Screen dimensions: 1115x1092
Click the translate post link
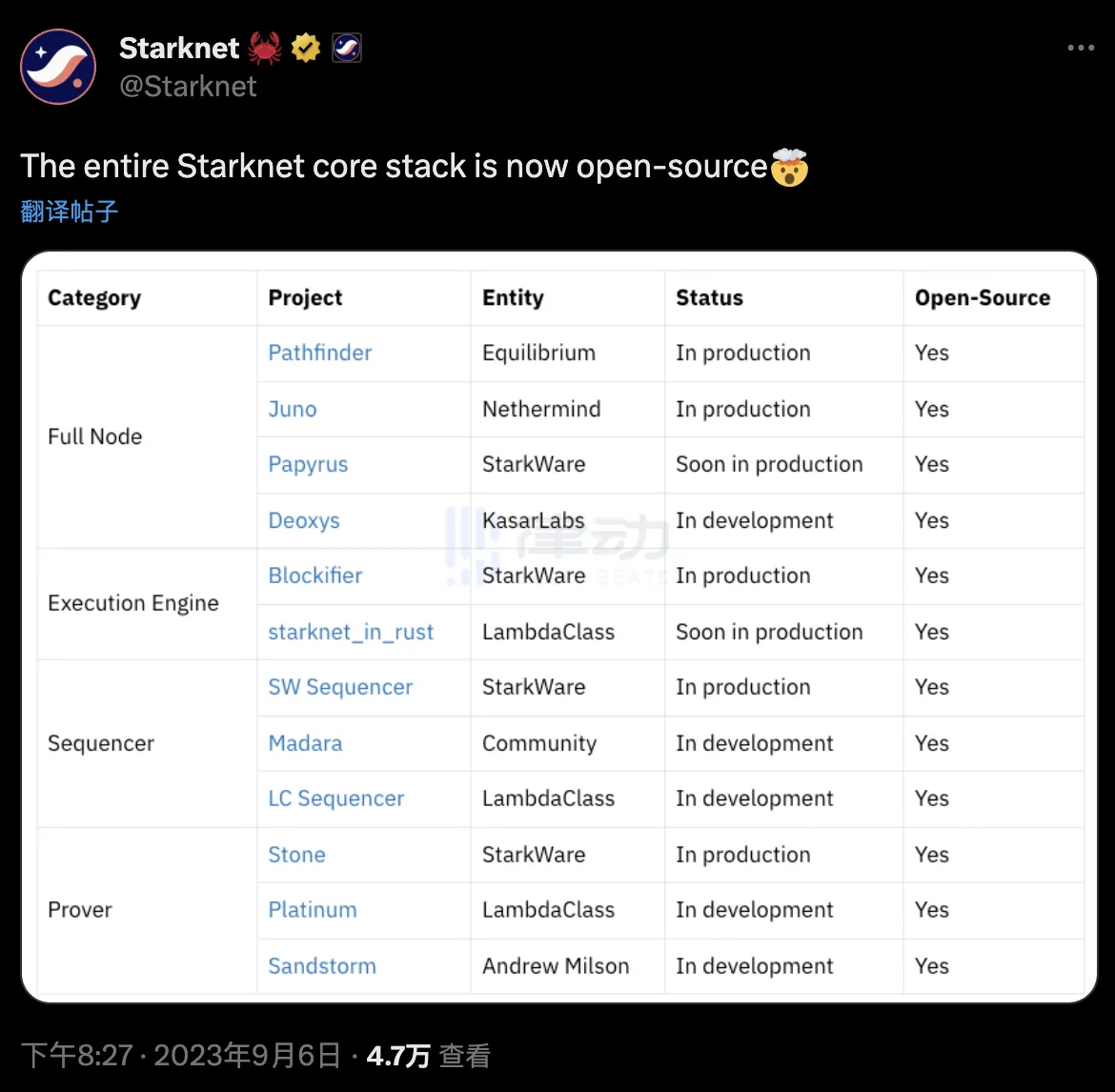pos(69,211)
